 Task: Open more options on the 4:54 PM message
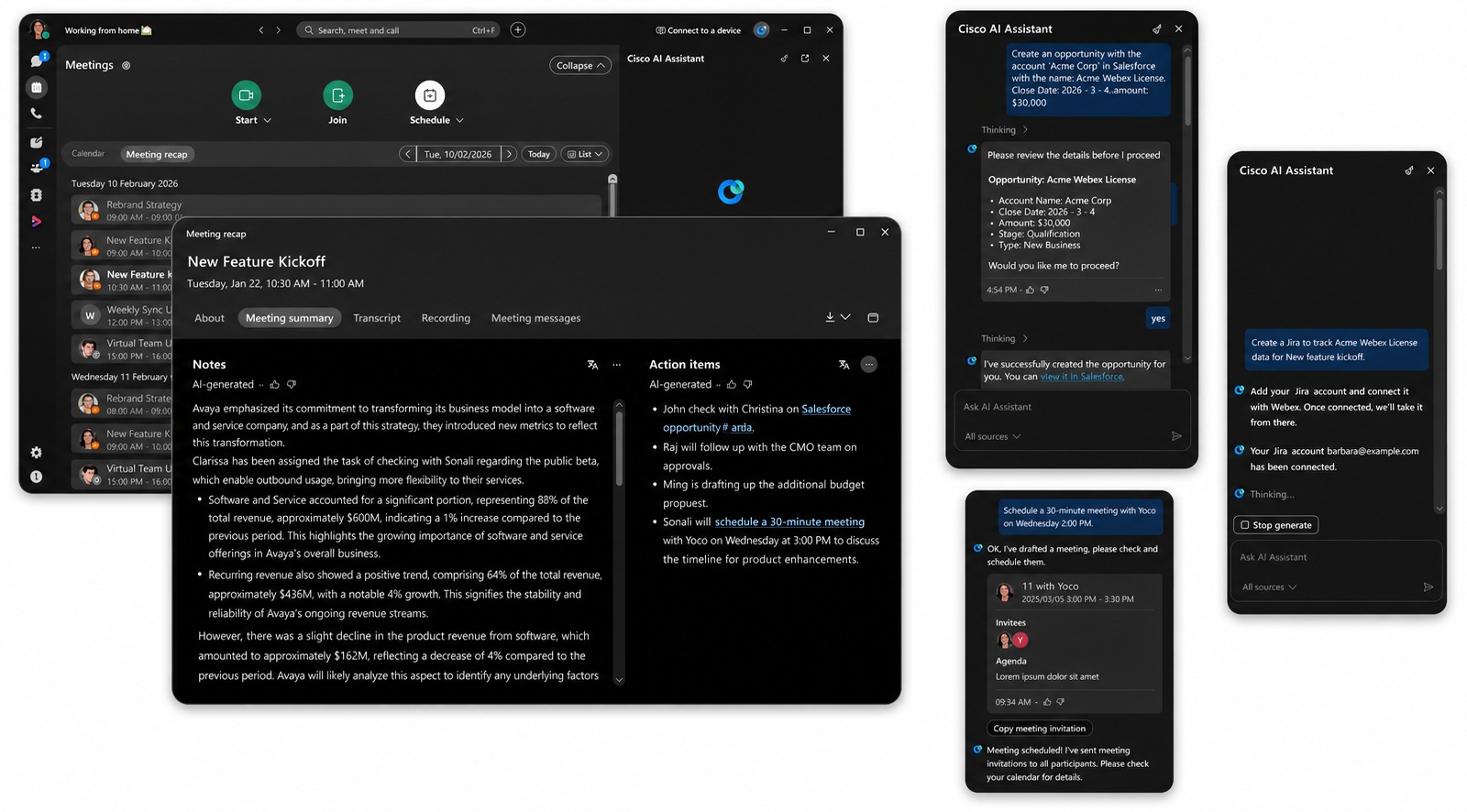1158,290
